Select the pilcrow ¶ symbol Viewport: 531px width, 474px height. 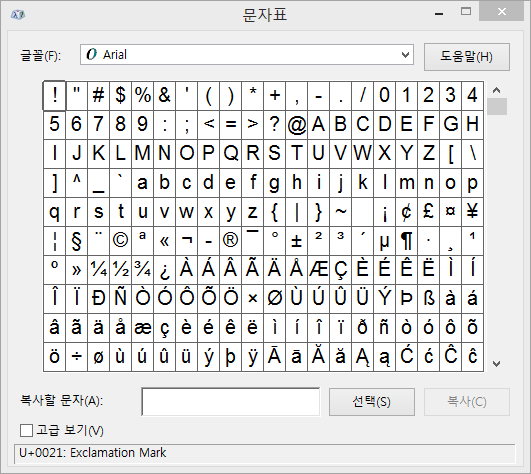tap(406, 241)
